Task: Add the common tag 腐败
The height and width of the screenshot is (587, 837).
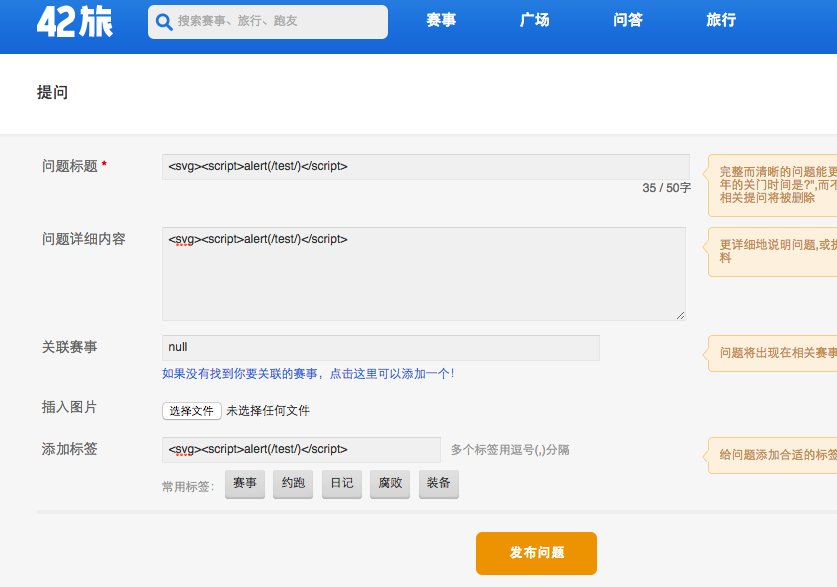Action: (390, 483)
